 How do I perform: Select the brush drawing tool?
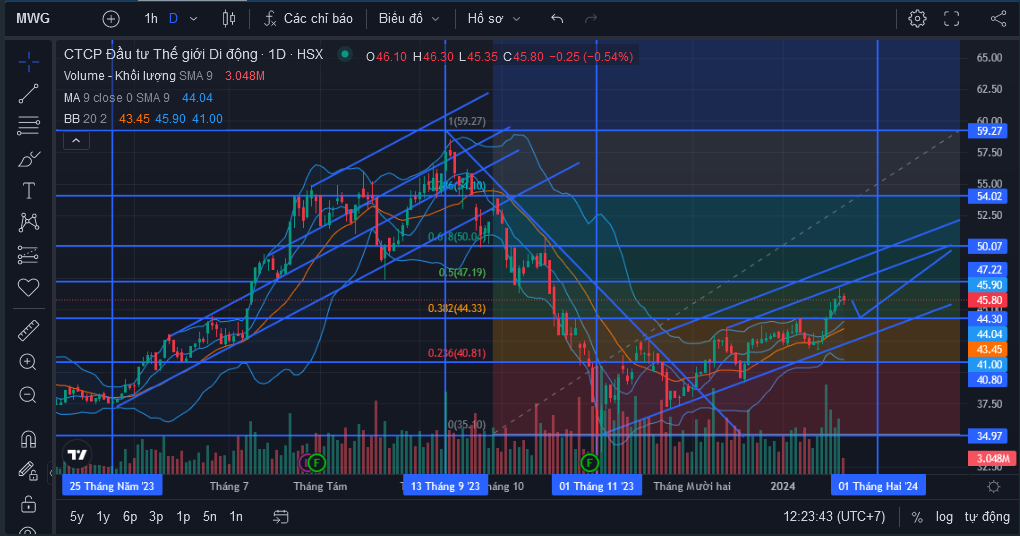(28, 158)
